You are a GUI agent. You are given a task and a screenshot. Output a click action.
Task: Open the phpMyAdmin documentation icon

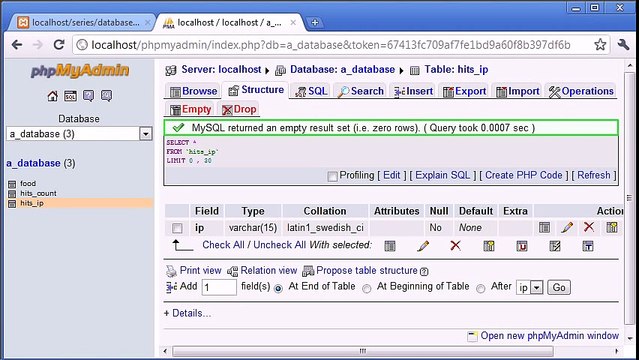point(88,96)
